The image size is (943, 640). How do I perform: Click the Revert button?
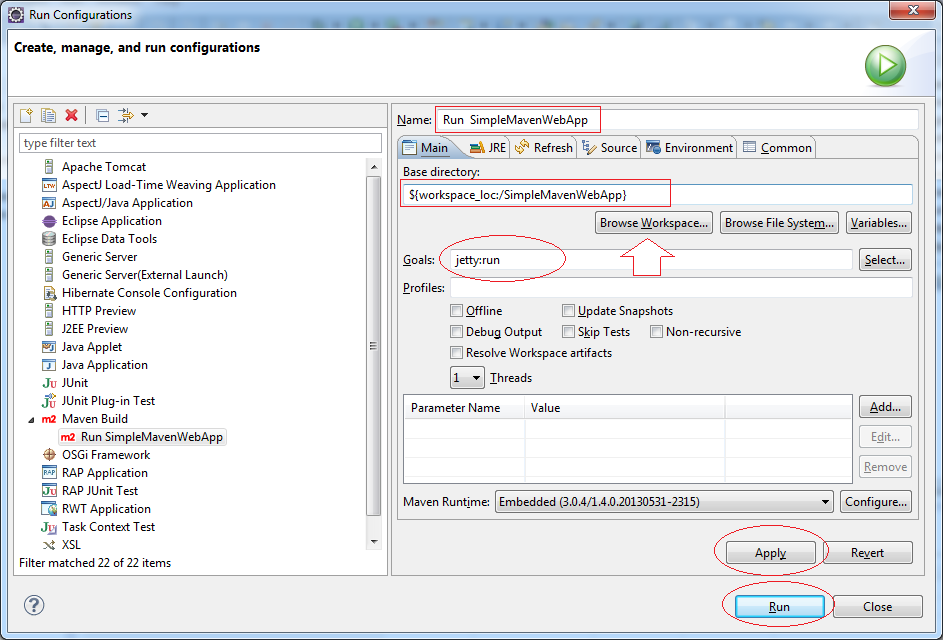pos(867,553)
